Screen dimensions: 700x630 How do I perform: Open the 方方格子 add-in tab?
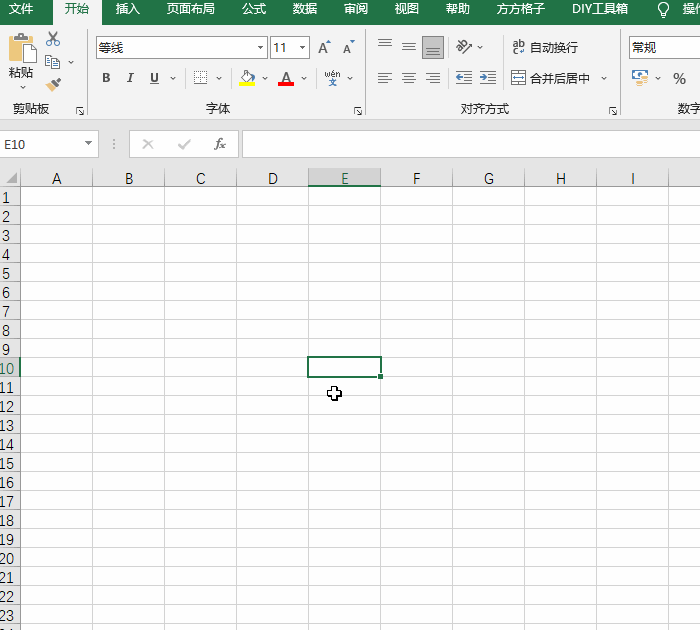(x=521, y=8)
